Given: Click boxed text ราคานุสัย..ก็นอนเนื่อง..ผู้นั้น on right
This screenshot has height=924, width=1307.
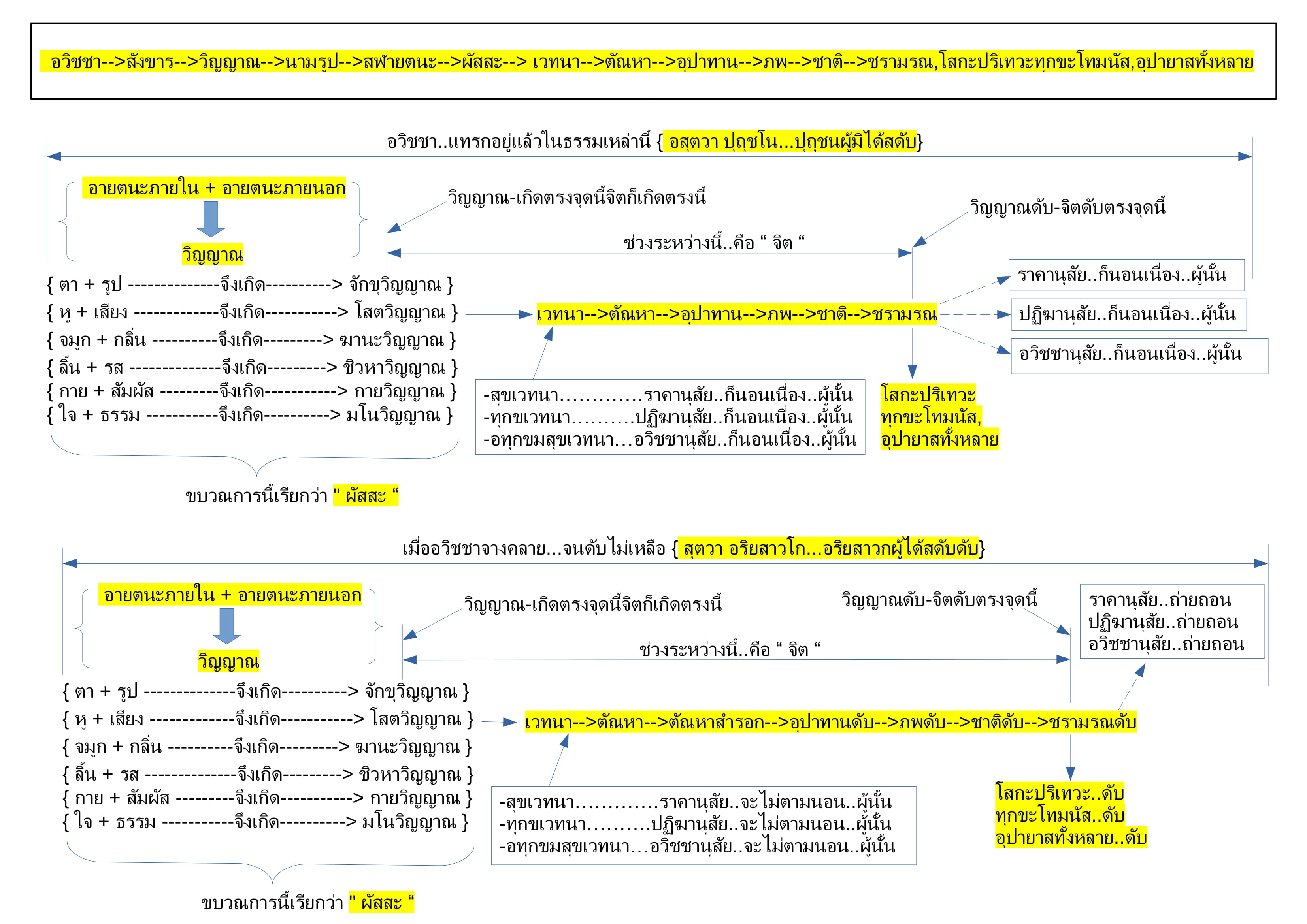Looking at the screenshot, I should [1122, 275].
